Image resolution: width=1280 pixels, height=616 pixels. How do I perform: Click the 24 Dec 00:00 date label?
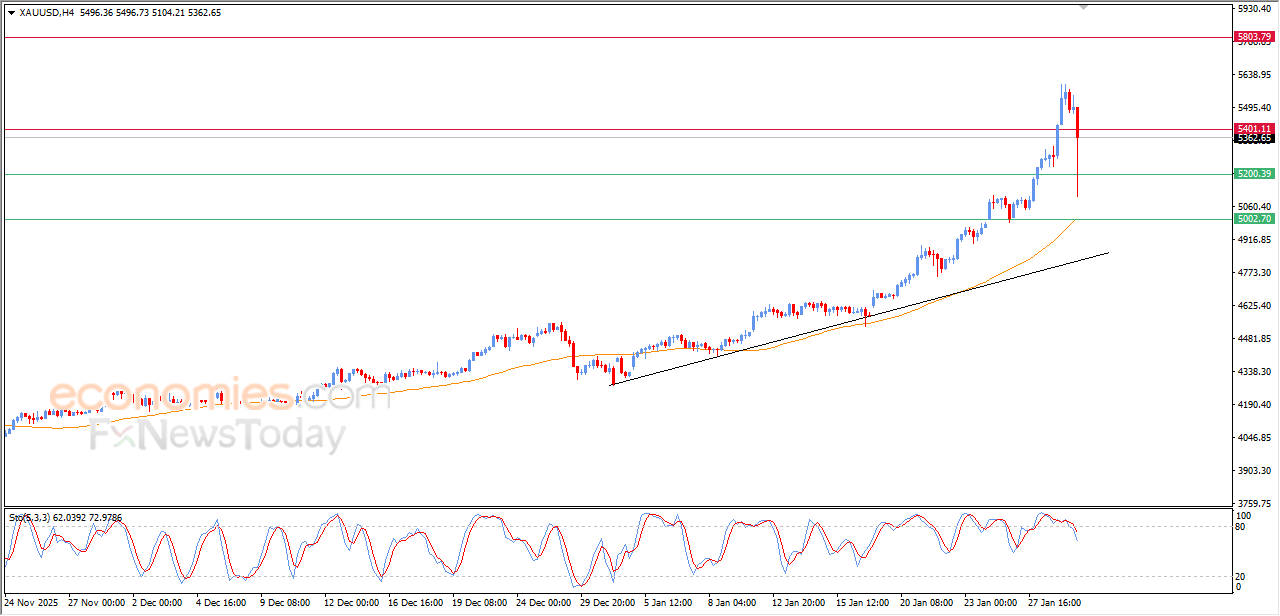(543, 603)
